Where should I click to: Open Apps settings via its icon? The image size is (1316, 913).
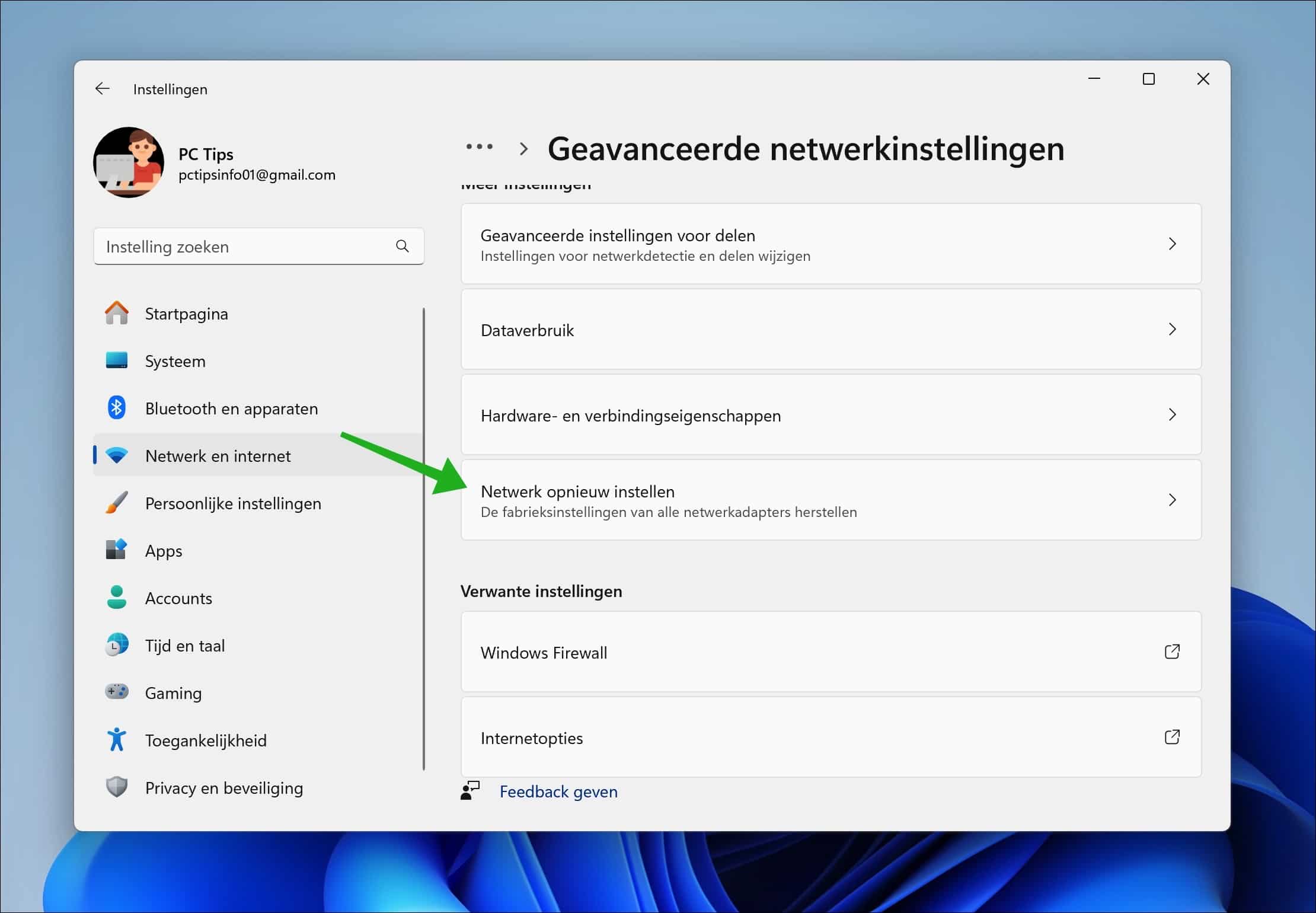pos(117,550)
